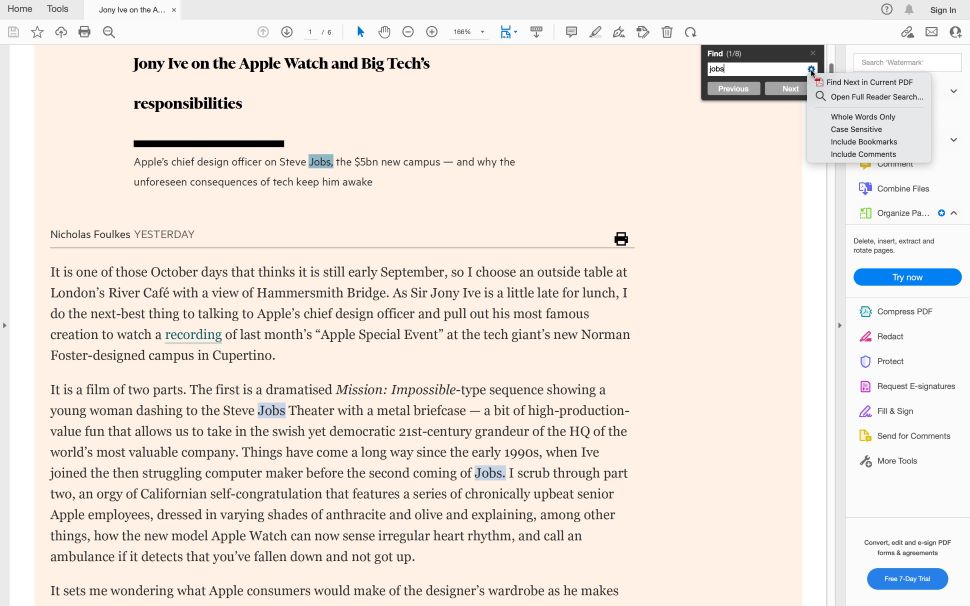Click the Search 'Watermark' tools field
Screen dimensions: 970x606
coord(907,62)
